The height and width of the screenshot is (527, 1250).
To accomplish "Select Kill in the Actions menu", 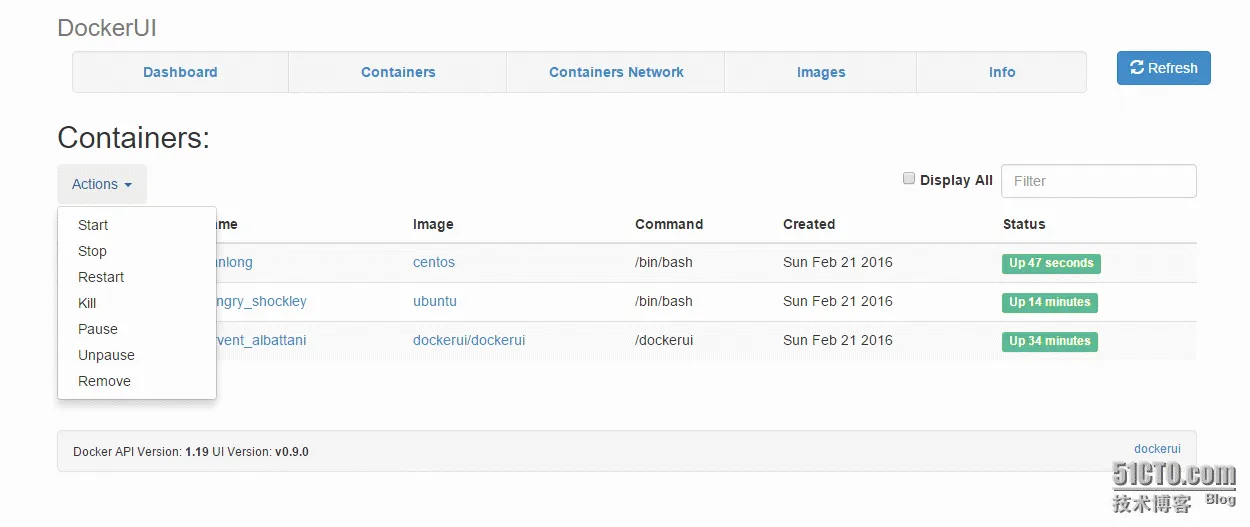I will (87, 303).
